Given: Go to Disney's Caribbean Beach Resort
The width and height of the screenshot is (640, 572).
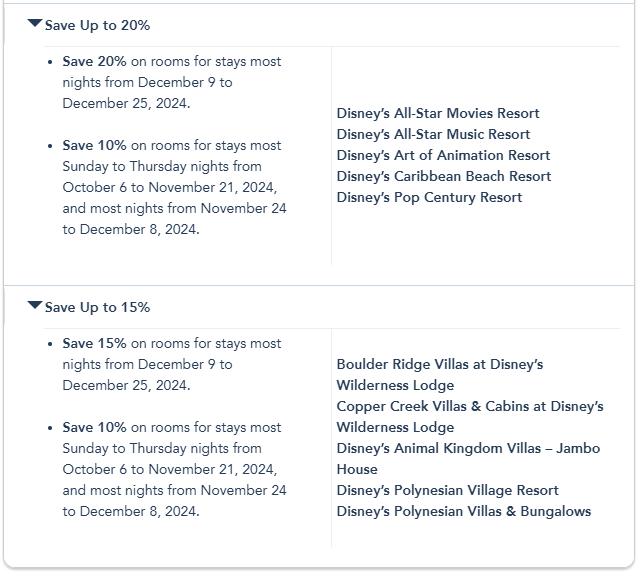Looking at the screenshot, I should pyautogui.click(x=444, y=176).
